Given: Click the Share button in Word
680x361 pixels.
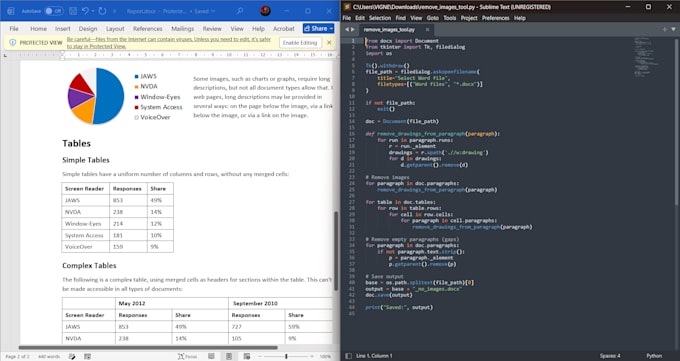Looking at the screenshot, I should 319,29.
